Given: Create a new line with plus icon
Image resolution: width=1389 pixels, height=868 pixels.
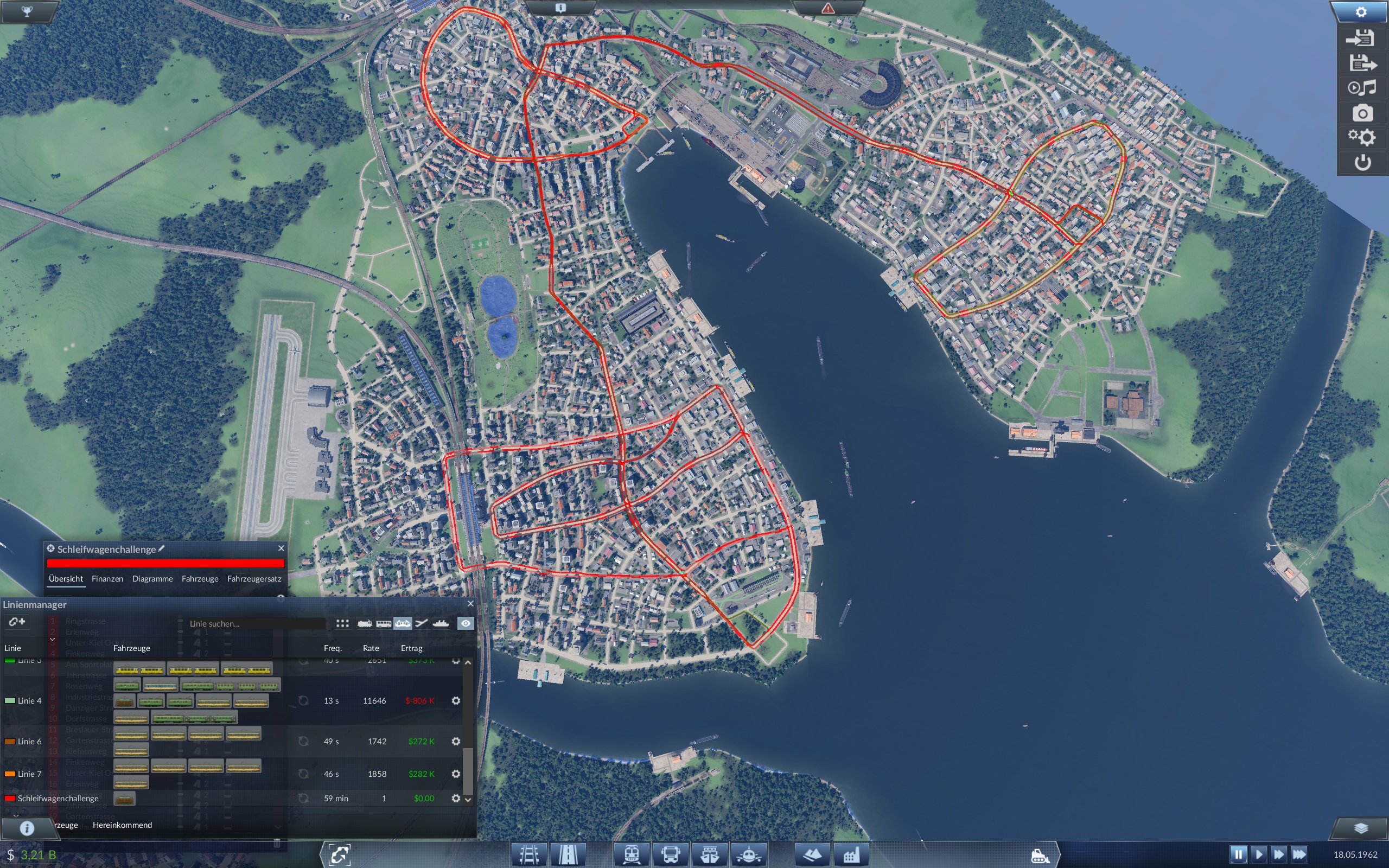Looking at the screenshot, I should pos(17,622).
